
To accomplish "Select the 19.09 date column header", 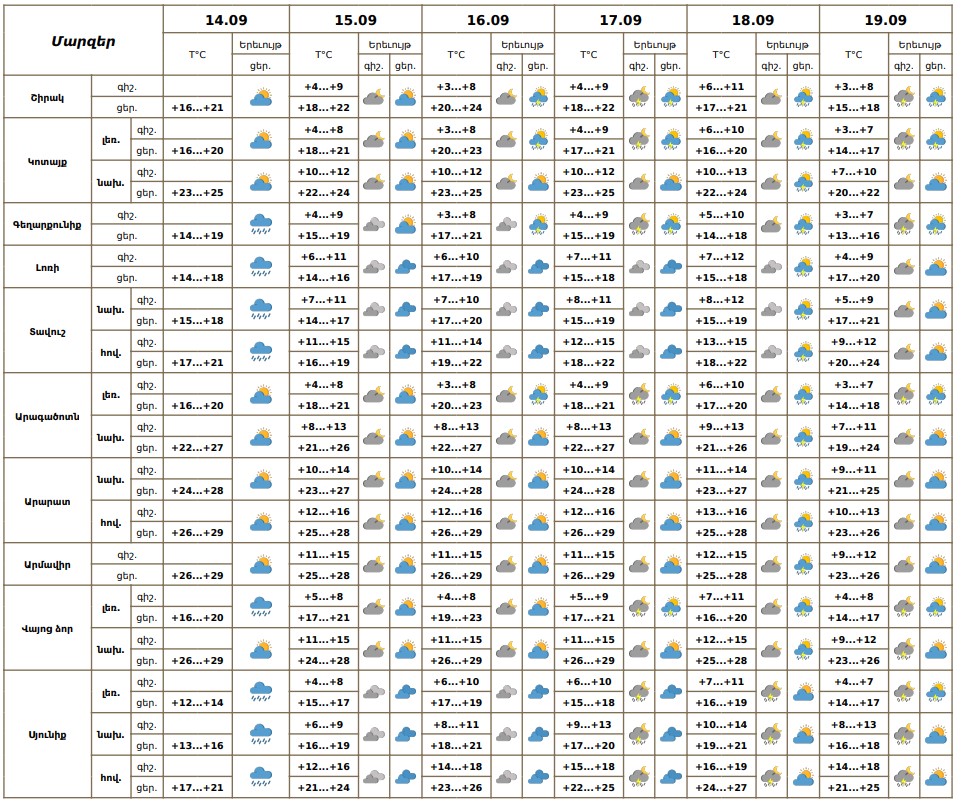I will (885, 20).
